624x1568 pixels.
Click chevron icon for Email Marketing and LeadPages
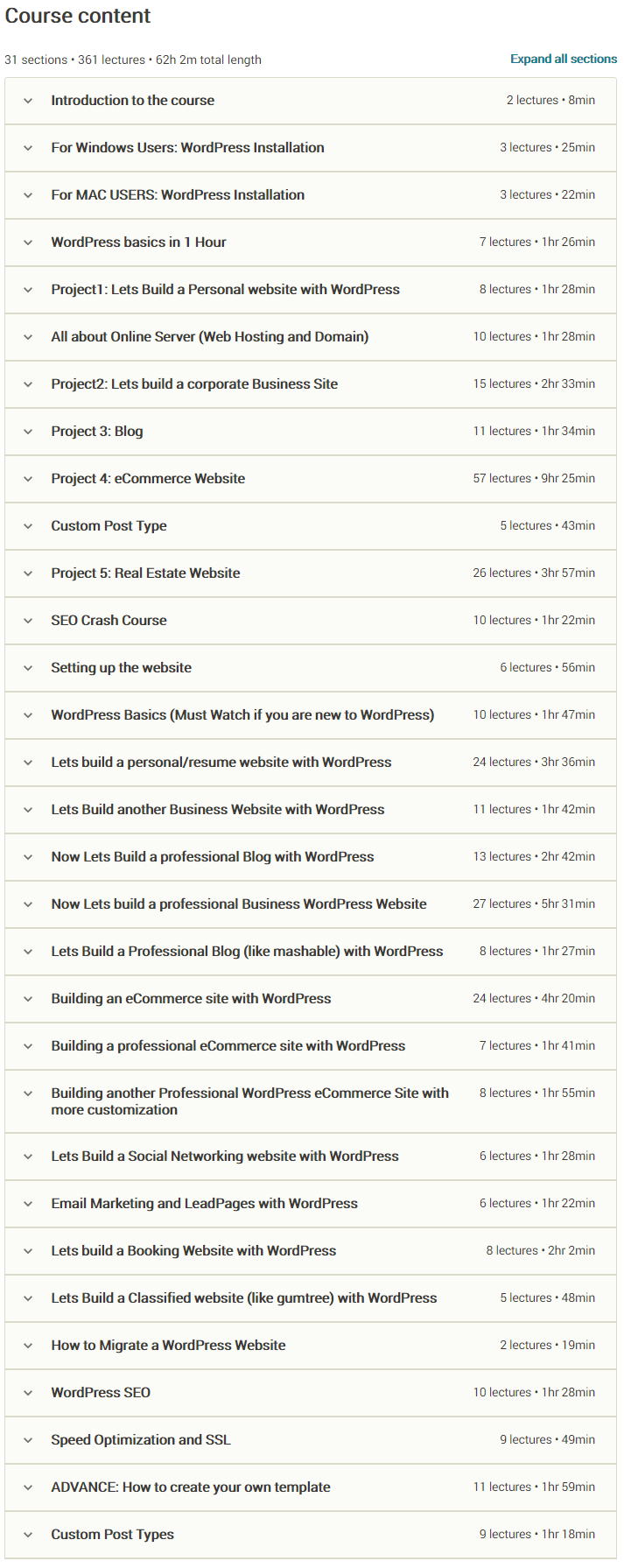click(x=28, y=1204)
